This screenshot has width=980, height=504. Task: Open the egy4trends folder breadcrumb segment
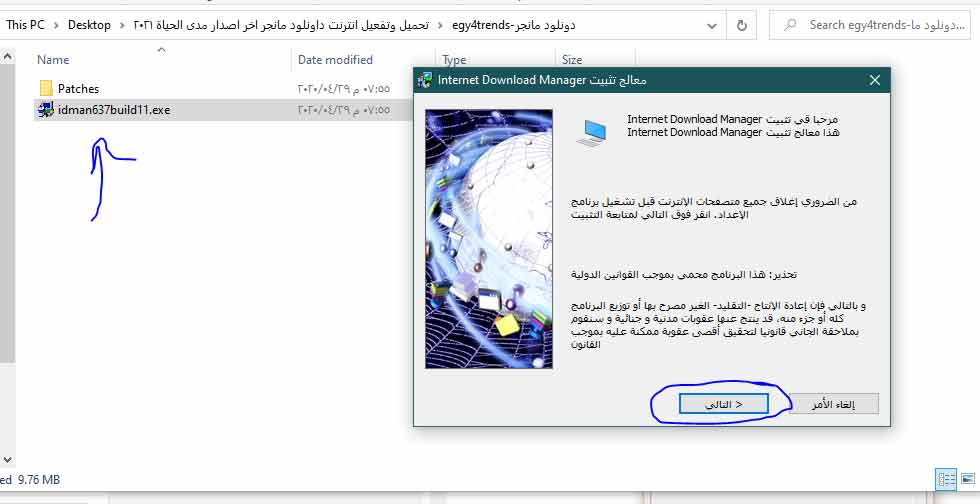click(x=512, y=25)
